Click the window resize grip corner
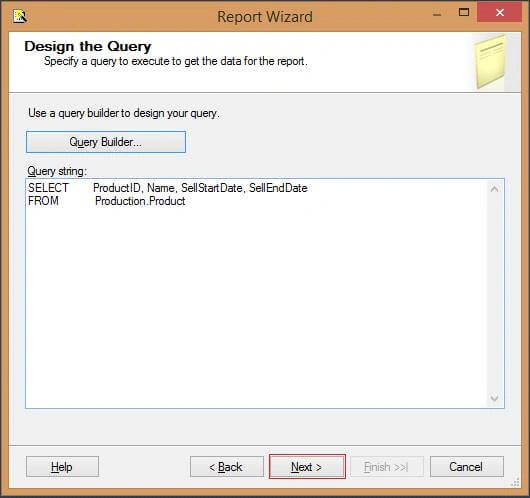The image size is (530, 498). click(x=515, y=482)
